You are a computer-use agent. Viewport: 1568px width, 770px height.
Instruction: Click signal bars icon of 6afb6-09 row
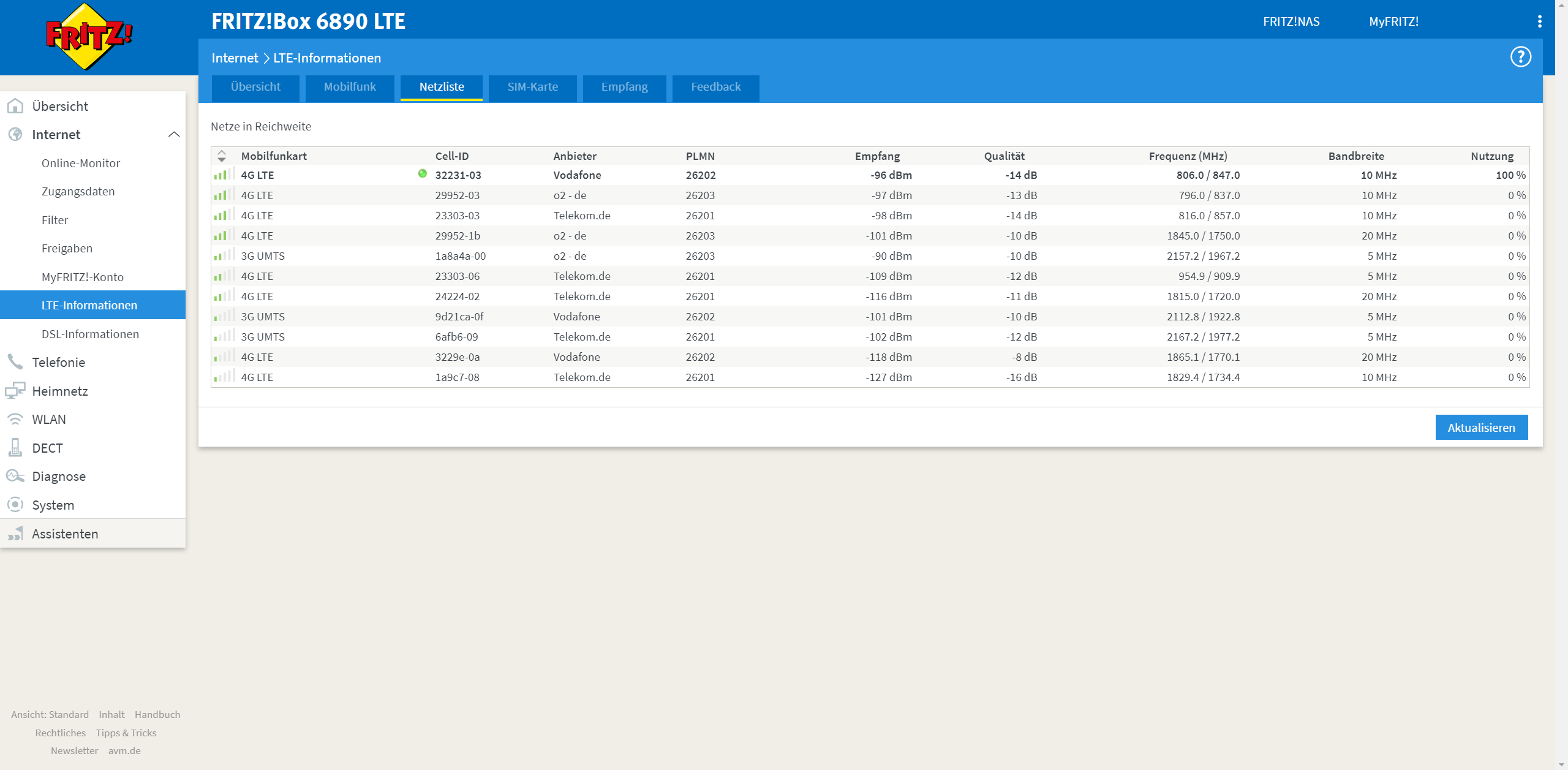[224, 336]
